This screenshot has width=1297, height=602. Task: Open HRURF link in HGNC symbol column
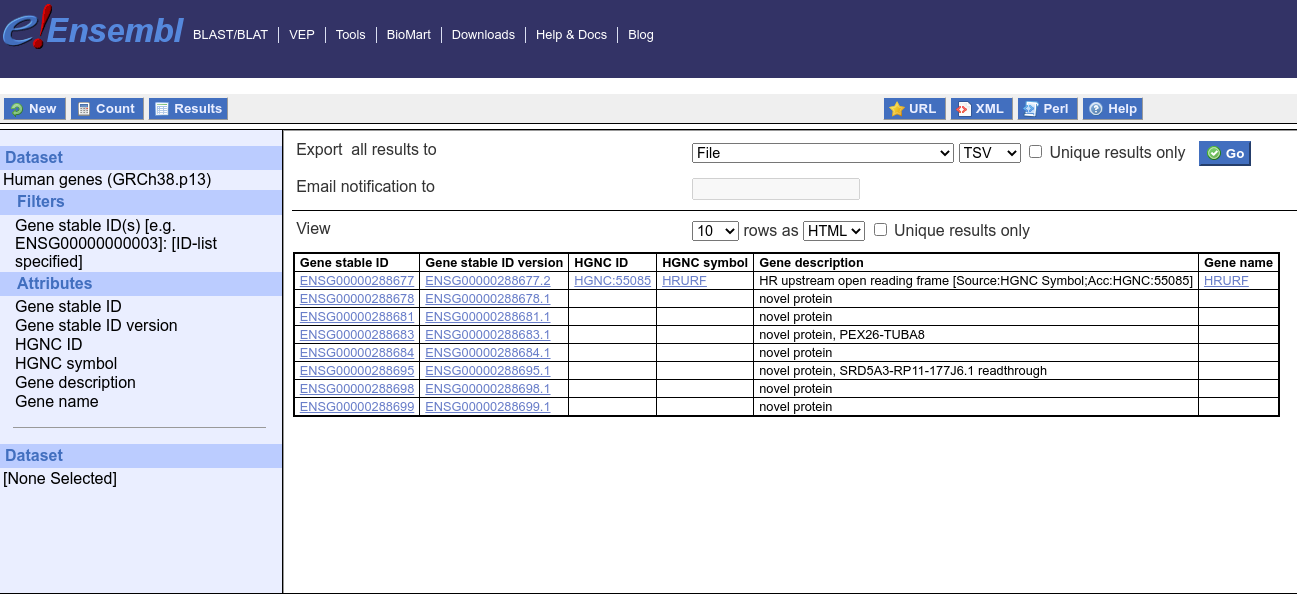[x=684, y=281]
